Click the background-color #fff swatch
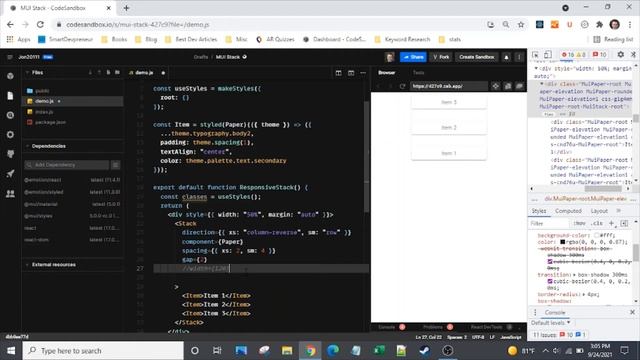 click(x=597, y=236)
